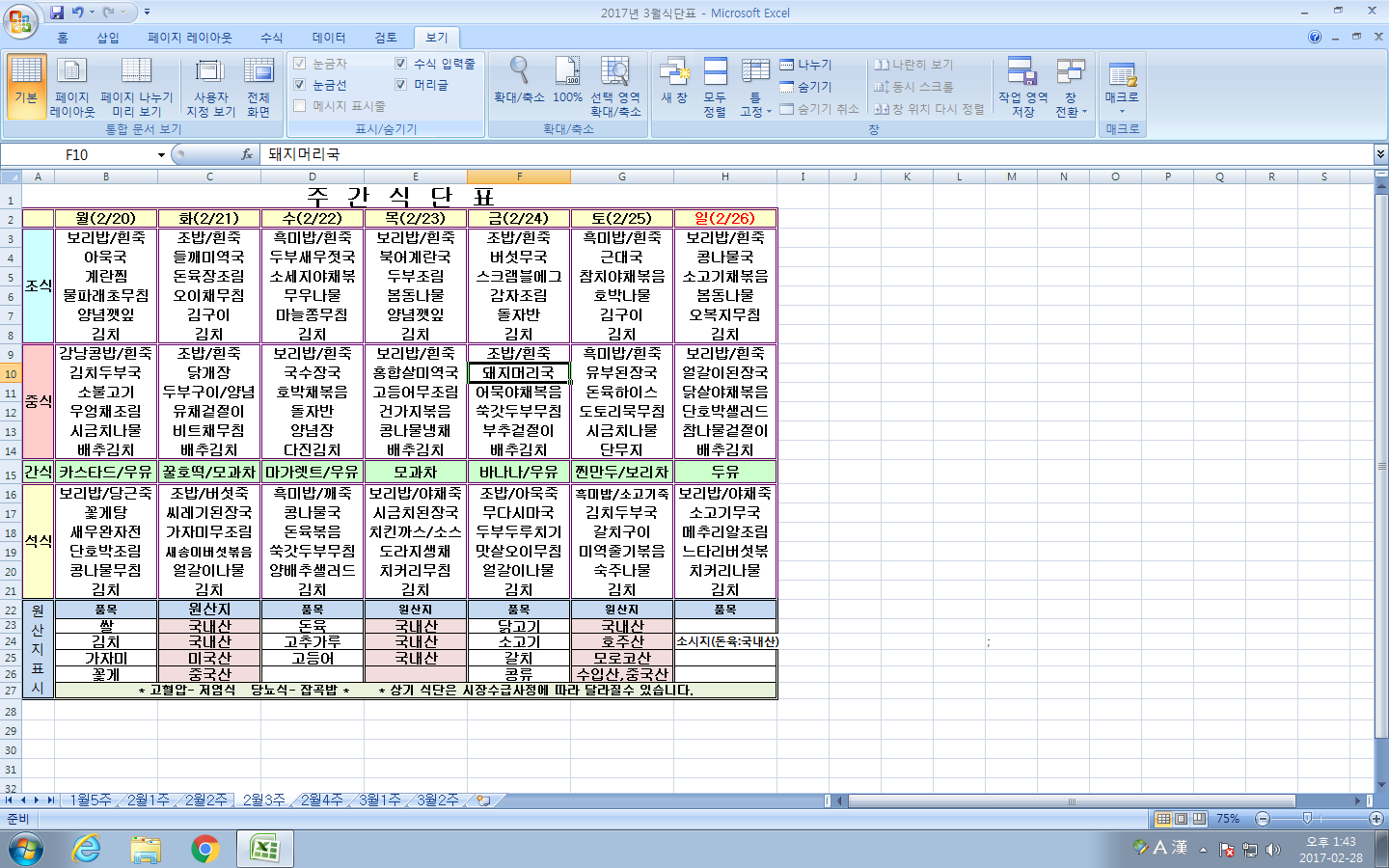Click 선택 영역 확대/축소 icon
The width and height of the screenshot is (1389, 868).
click(615, 86)
